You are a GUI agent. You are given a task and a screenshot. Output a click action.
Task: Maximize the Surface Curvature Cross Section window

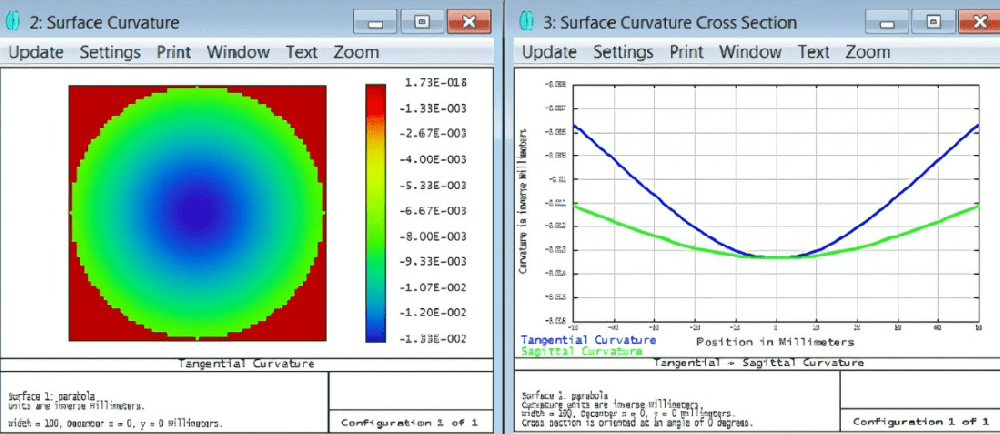(933, 21)
